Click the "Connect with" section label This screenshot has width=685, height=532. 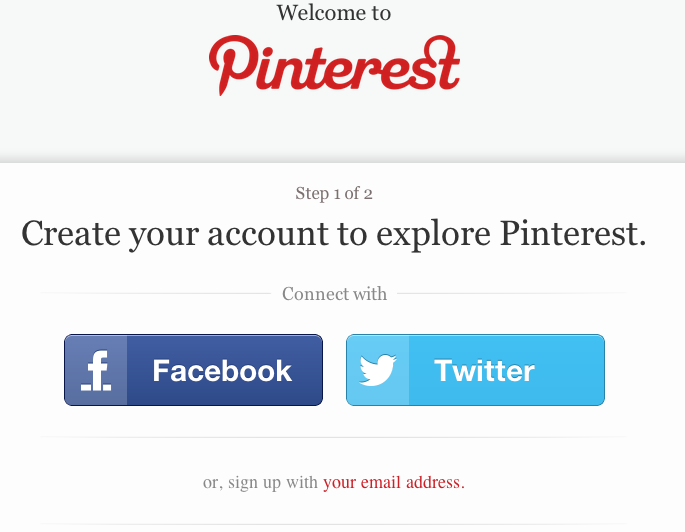click(x=334, y=294)
